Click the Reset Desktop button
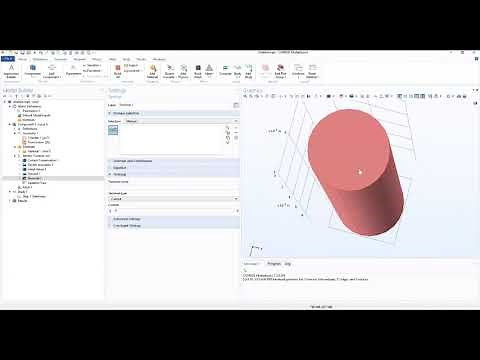The image size is (480, 360). 312,71
